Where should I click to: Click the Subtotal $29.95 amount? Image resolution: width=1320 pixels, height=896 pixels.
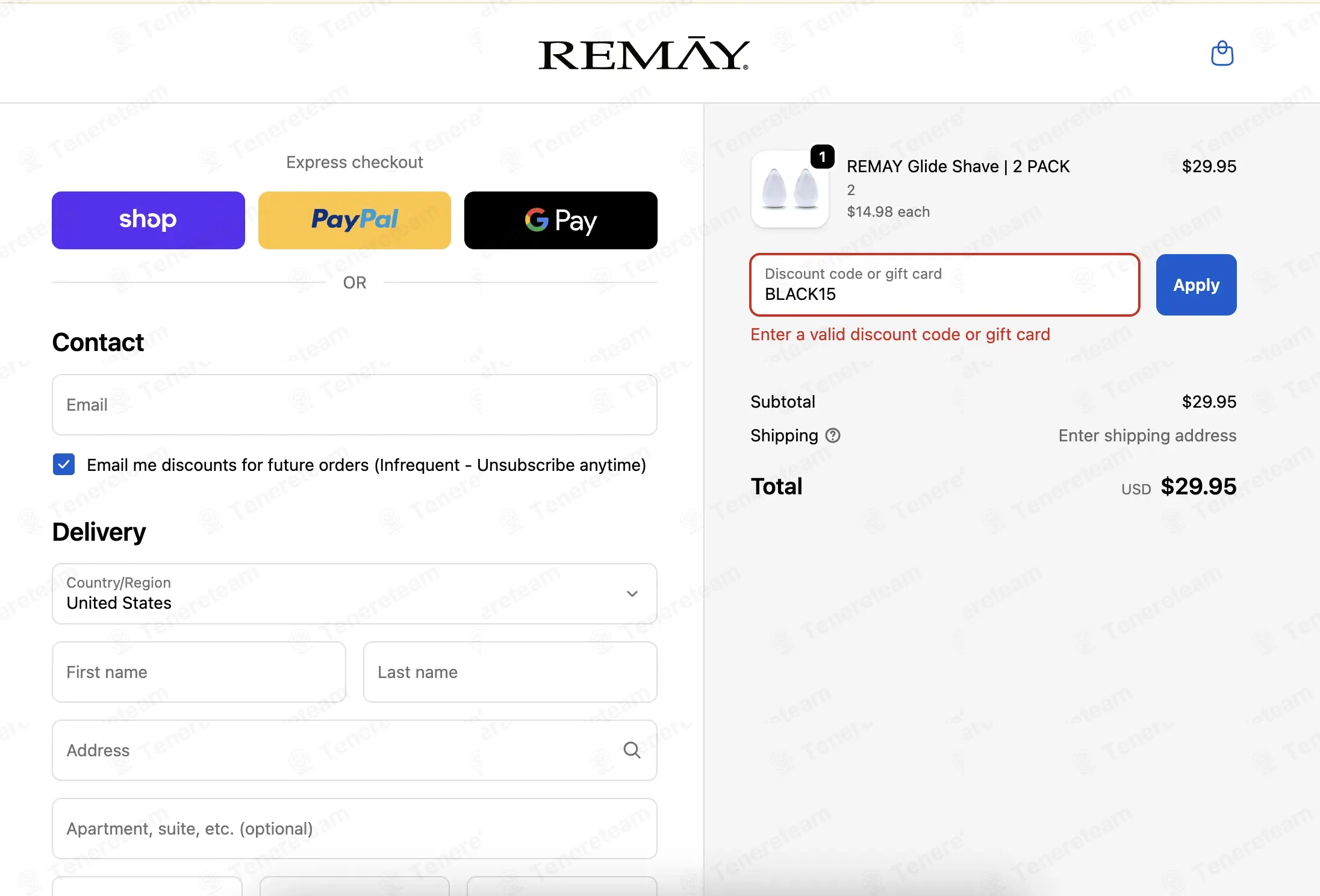point(1209,402)
